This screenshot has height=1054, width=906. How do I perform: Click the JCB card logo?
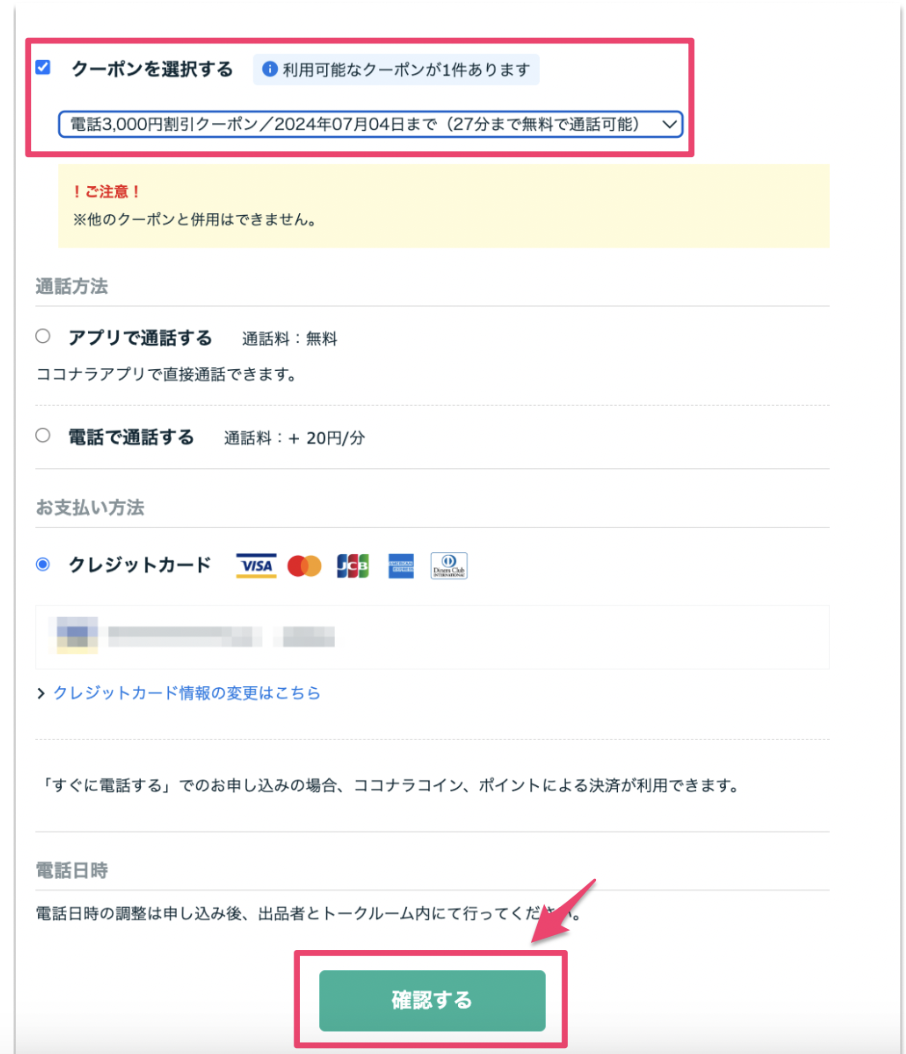[353, 566]
